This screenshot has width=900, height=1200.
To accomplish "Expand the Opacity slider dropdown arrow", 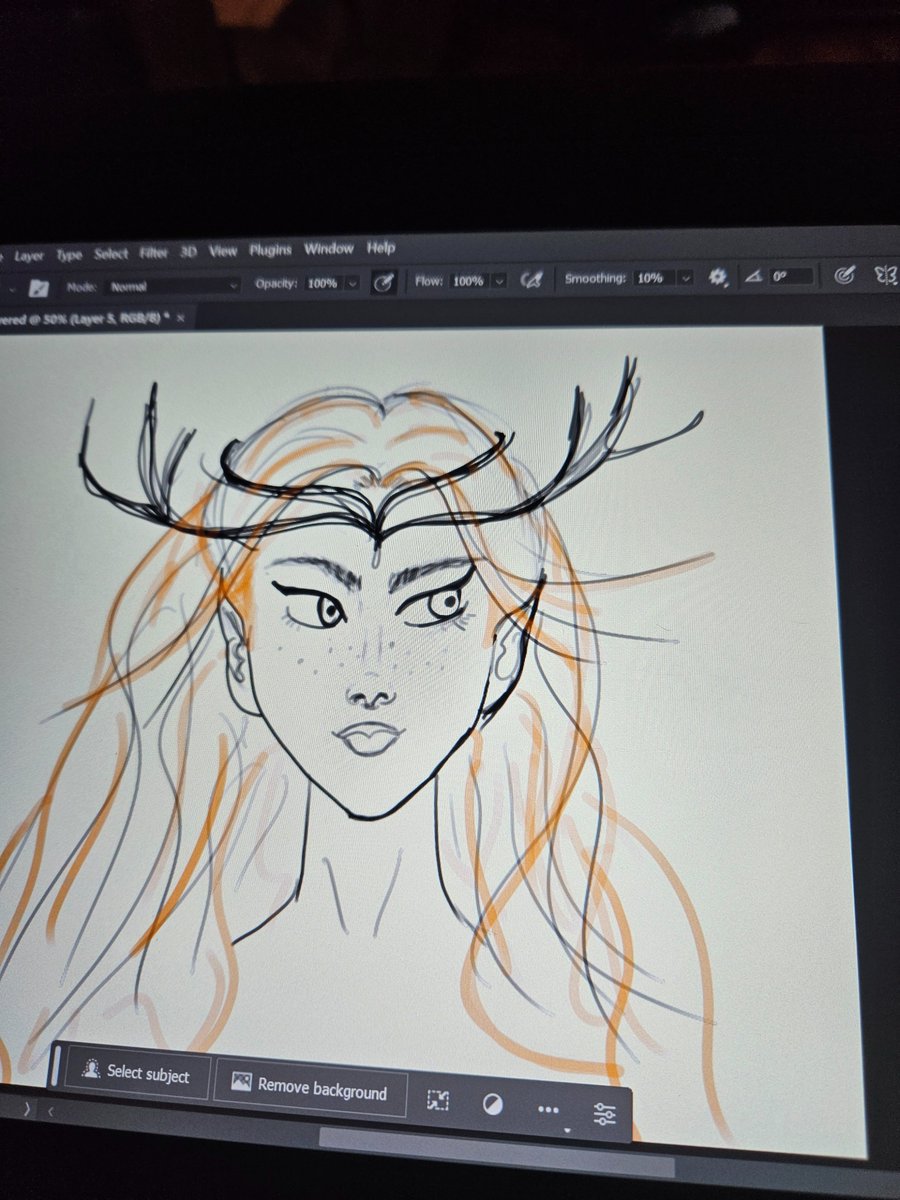I will (351, 284).
